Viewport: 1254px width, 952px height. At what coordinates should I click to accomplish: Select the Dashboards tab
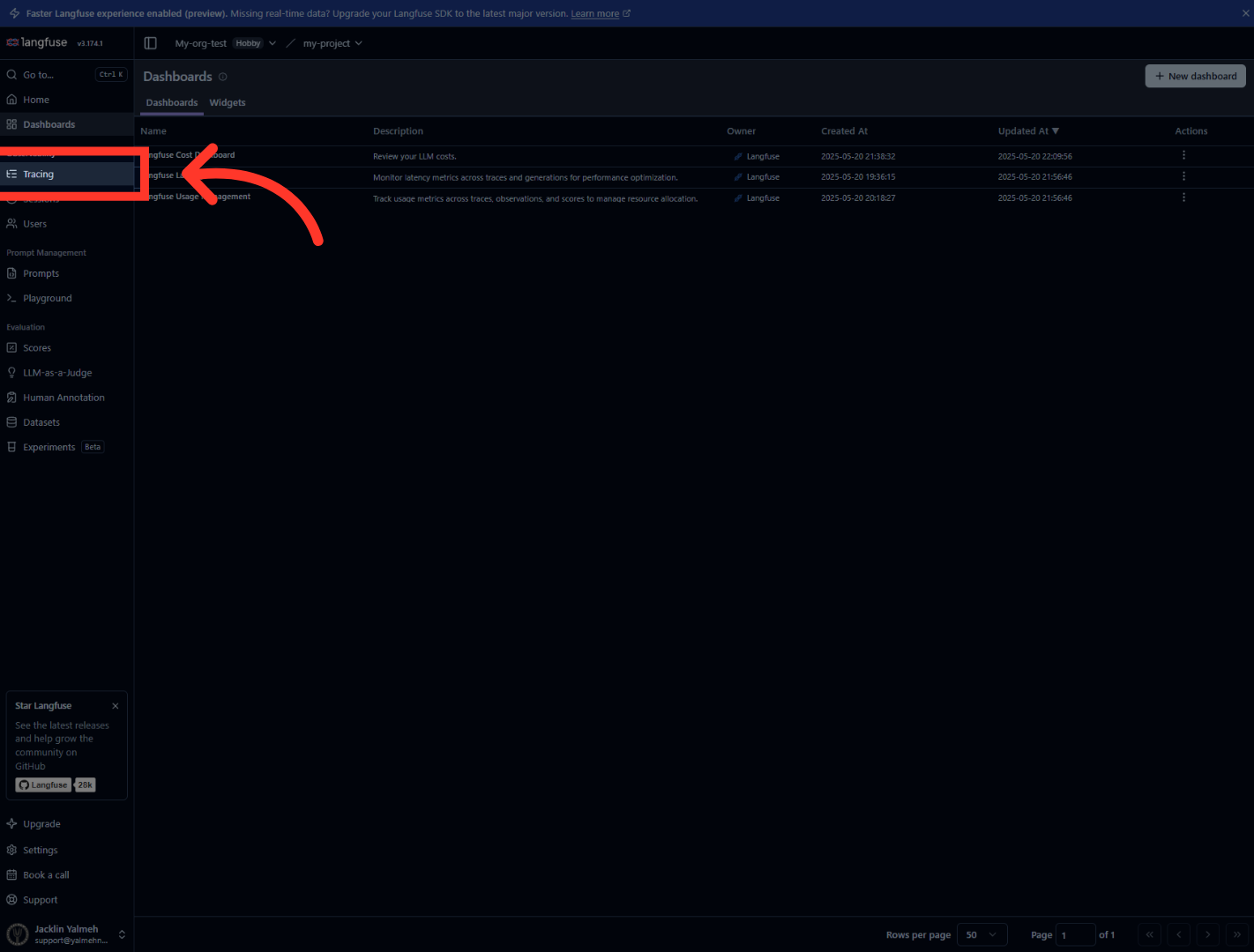[172, 103]
